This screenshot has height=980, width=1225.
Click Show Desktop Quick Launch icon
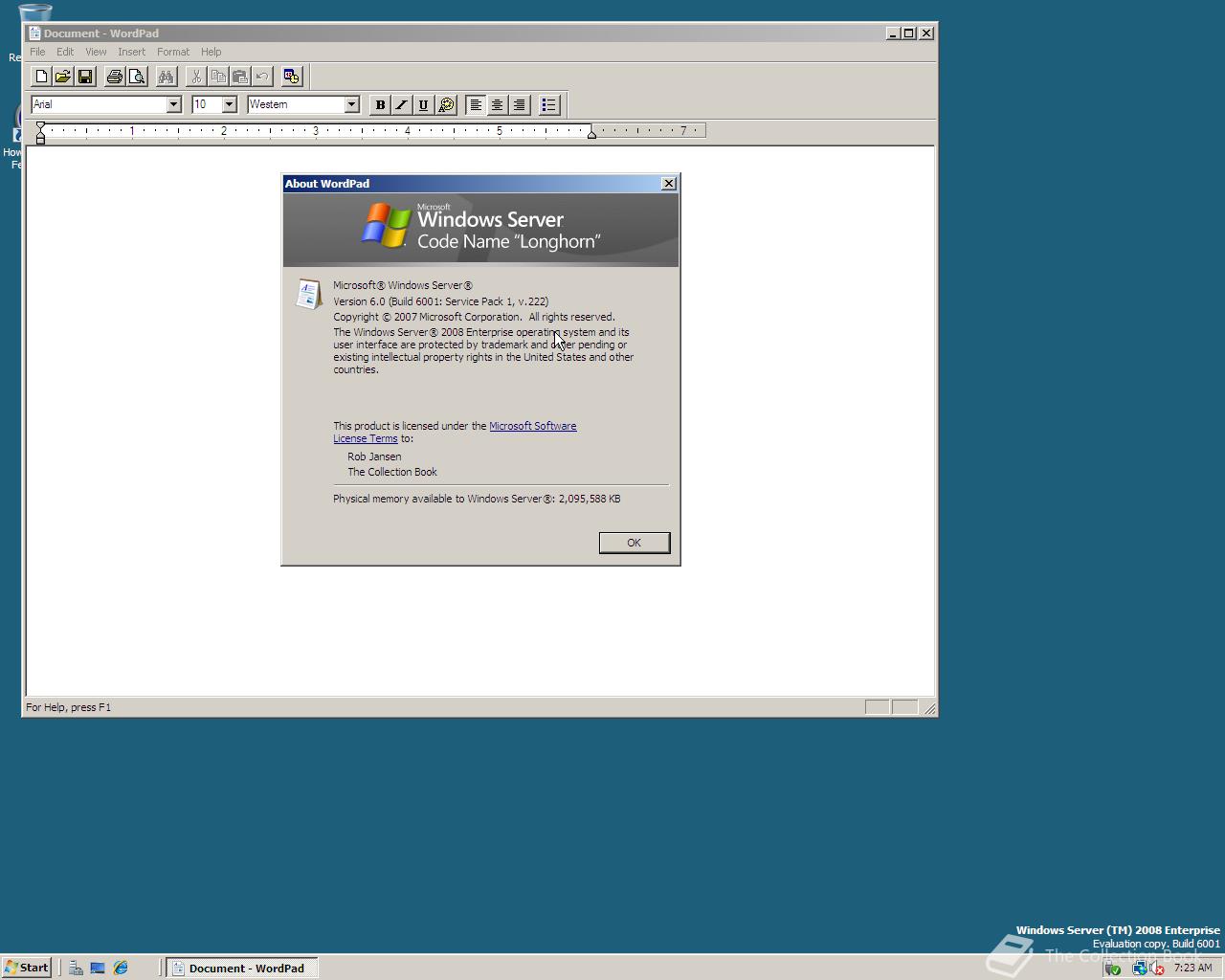(x=98, y=968)
